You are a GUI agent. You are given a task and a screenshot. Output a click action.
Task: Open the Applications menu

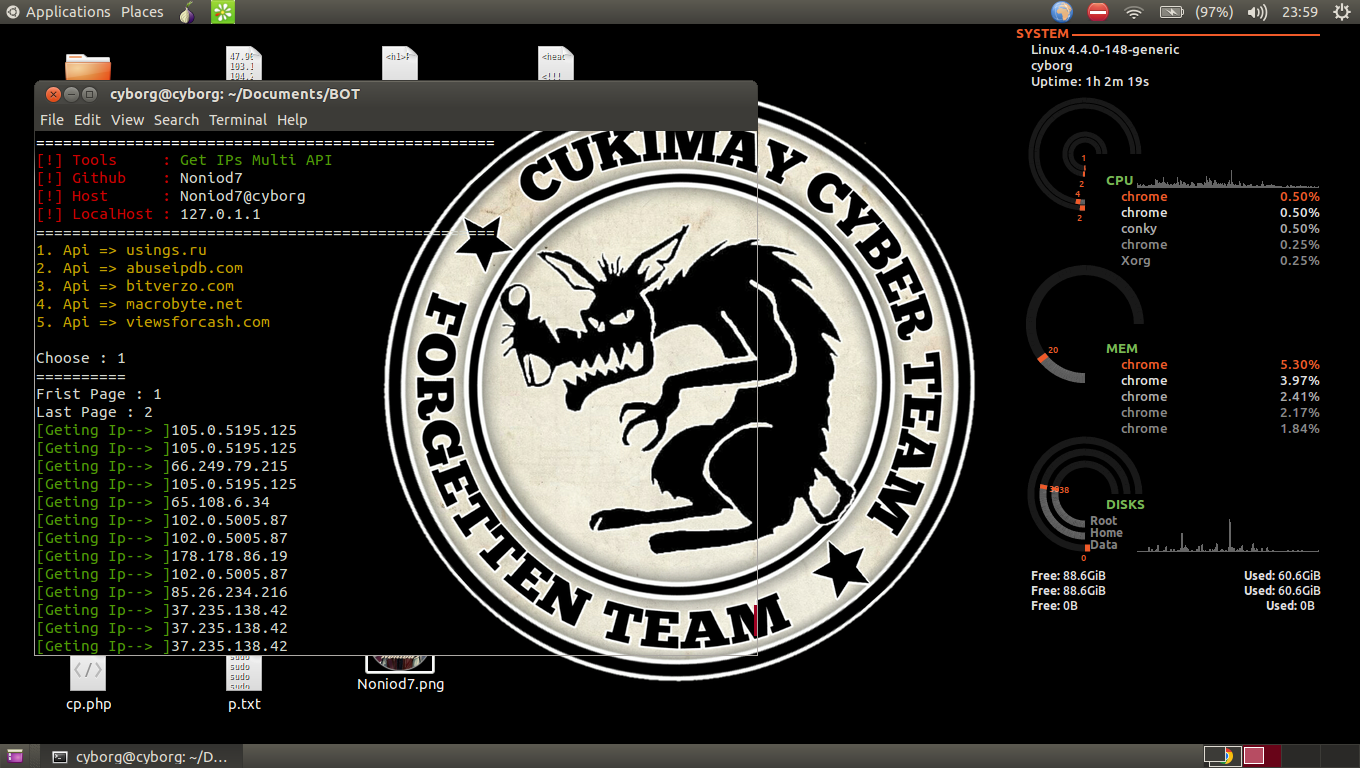(68, 12)
